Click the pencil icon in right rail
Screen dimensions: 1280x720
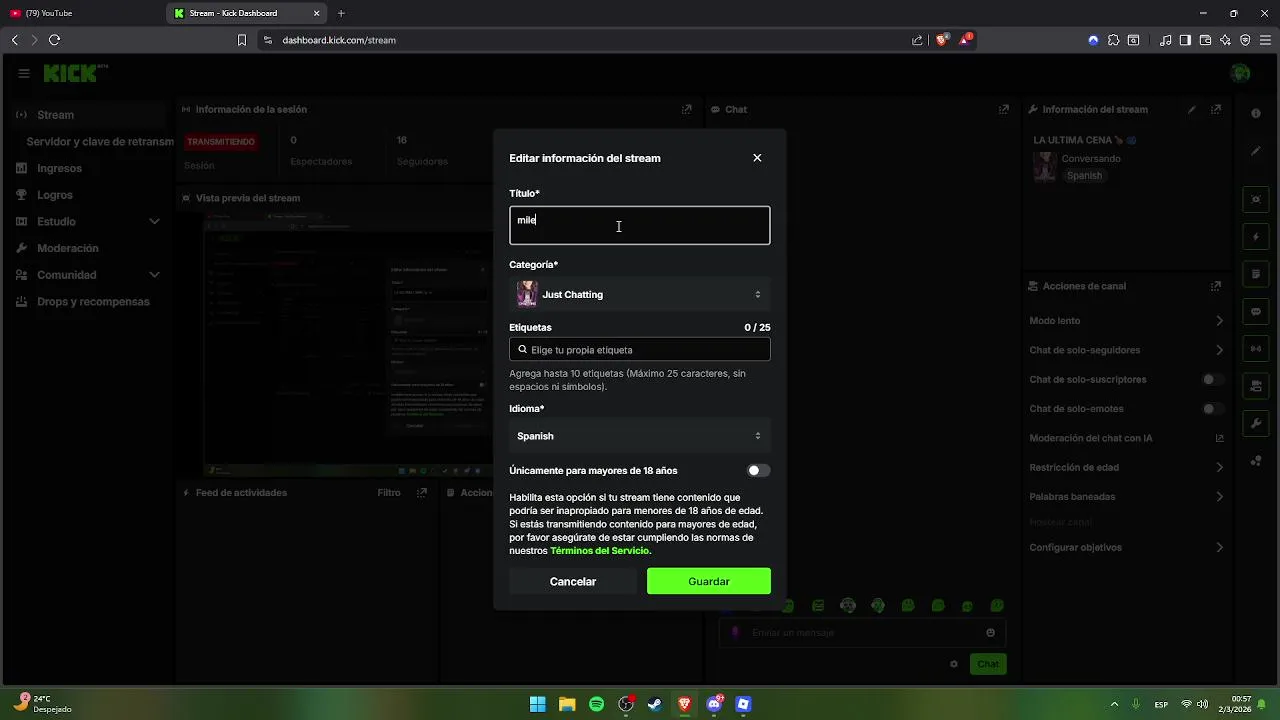click(1256, 151)
